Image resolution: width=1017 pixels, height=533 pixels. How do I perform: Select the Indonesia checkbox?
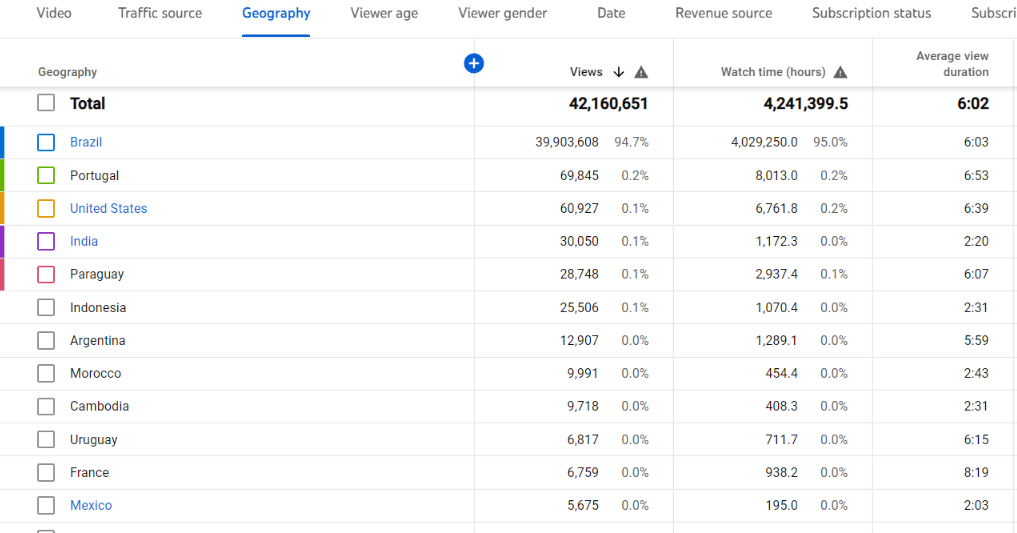coord(46,307)
